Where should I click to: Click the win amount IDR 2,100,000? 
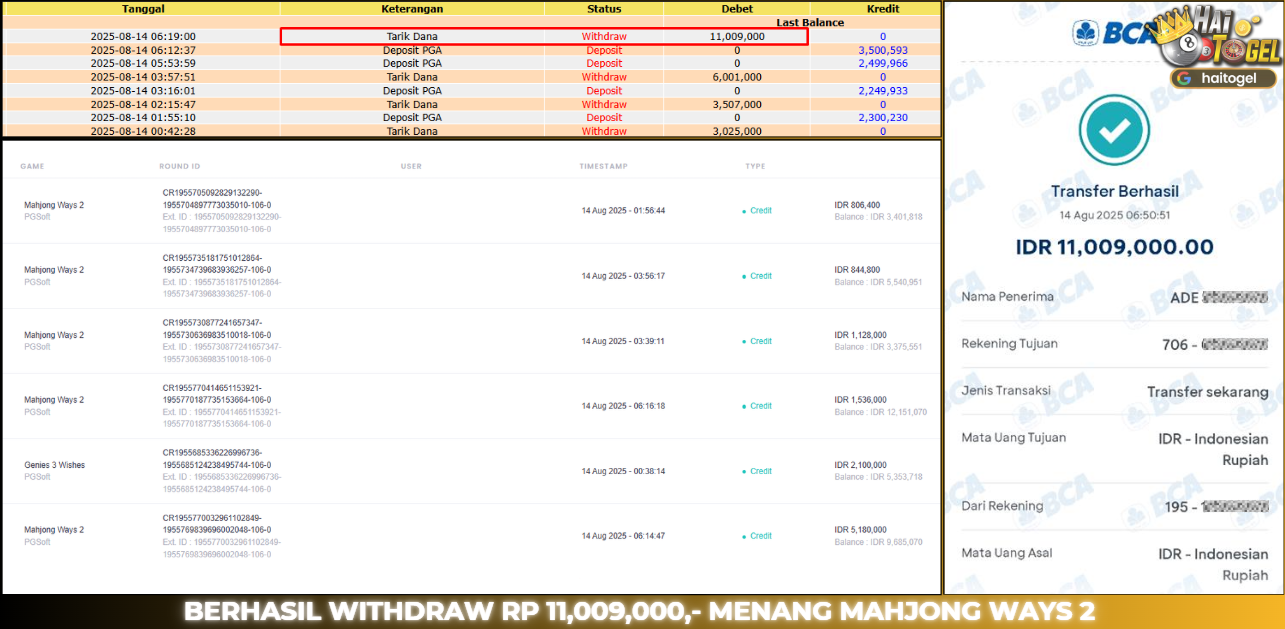click(860, 465)
